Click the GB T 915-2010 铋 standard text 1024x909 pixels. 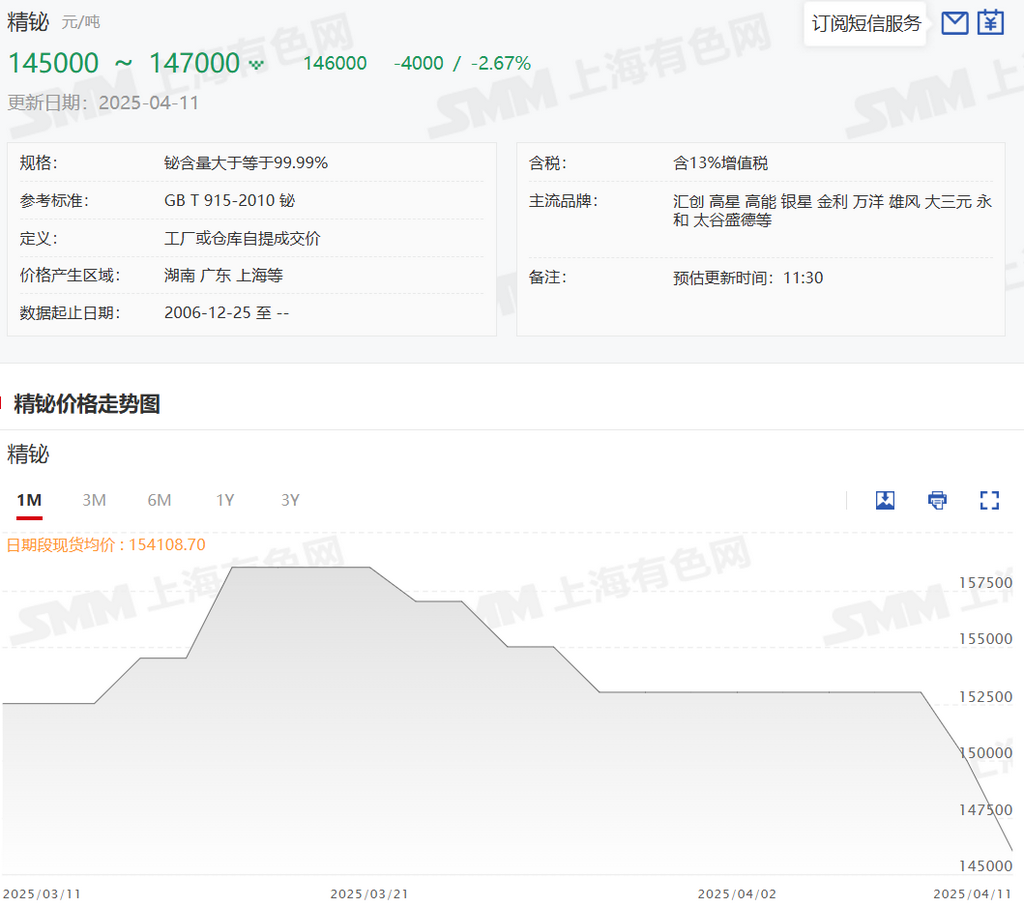click(229, 200)
